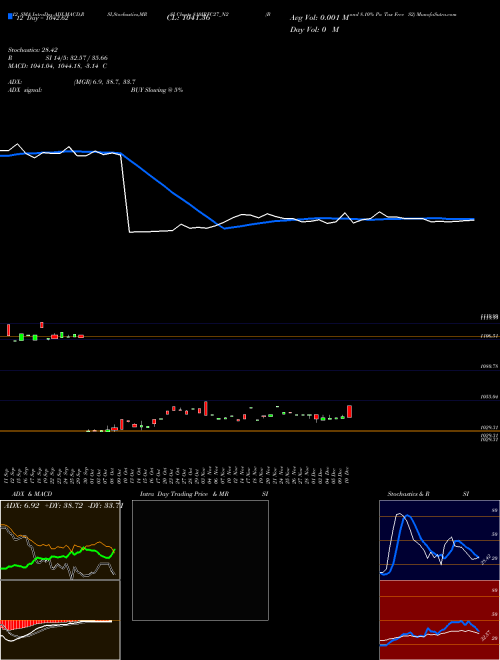Click the Stochastics & RSI panel title

[428, 494]
